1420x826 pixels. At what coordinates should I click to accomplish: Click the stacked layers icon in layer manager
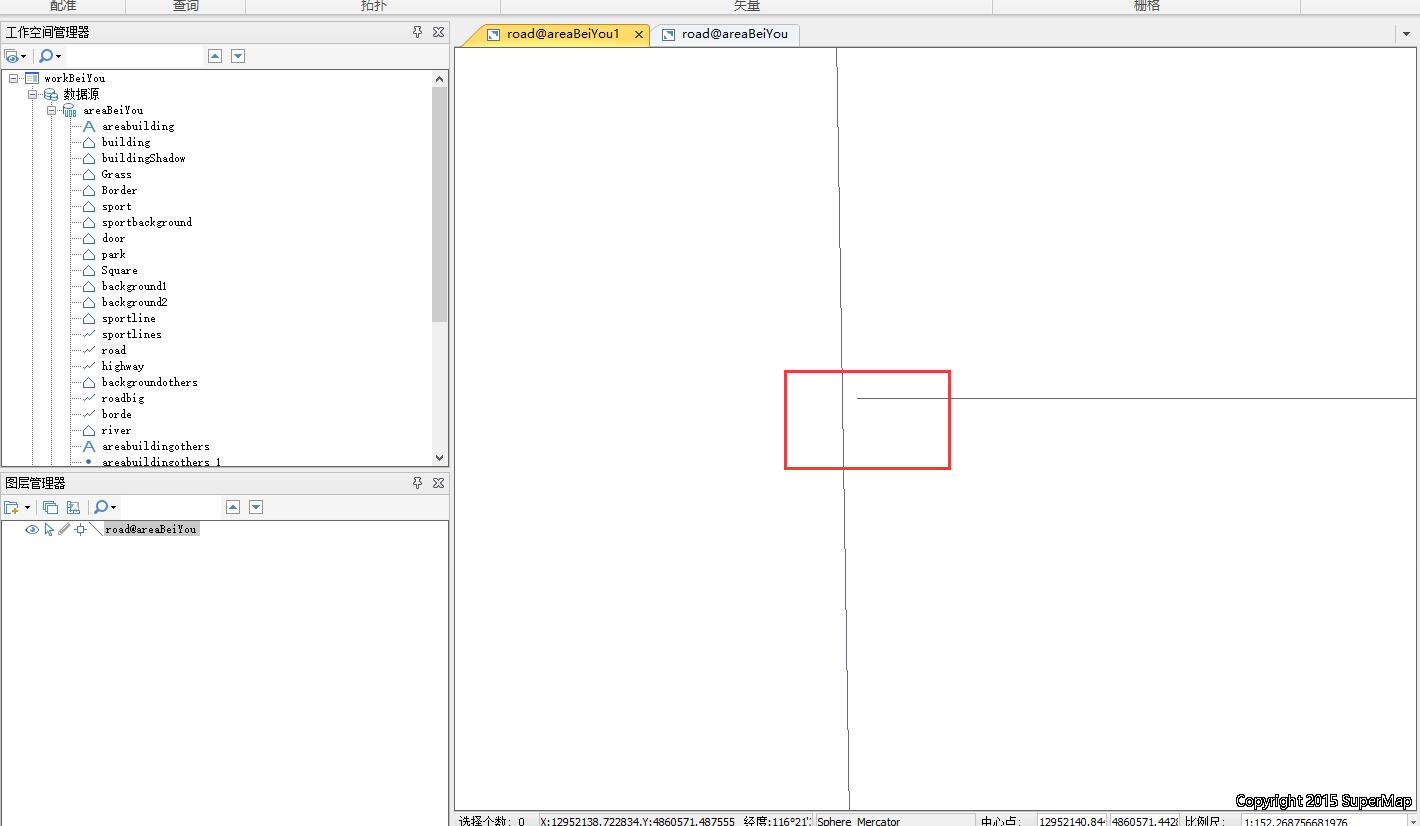pos(50,508)
